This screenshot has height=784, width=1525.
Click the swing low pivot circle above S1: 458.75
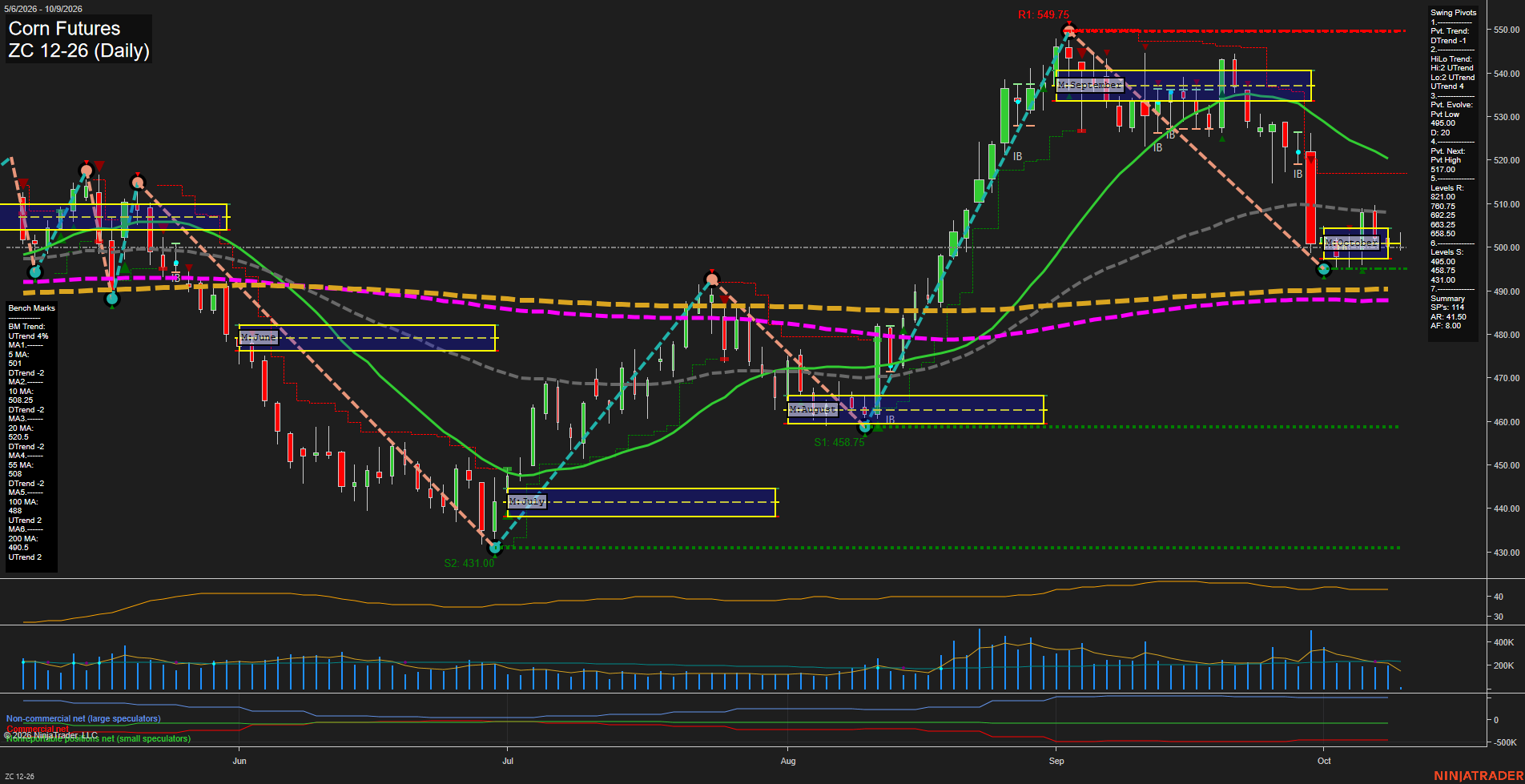pyautogui.click(x=864, y=427)
